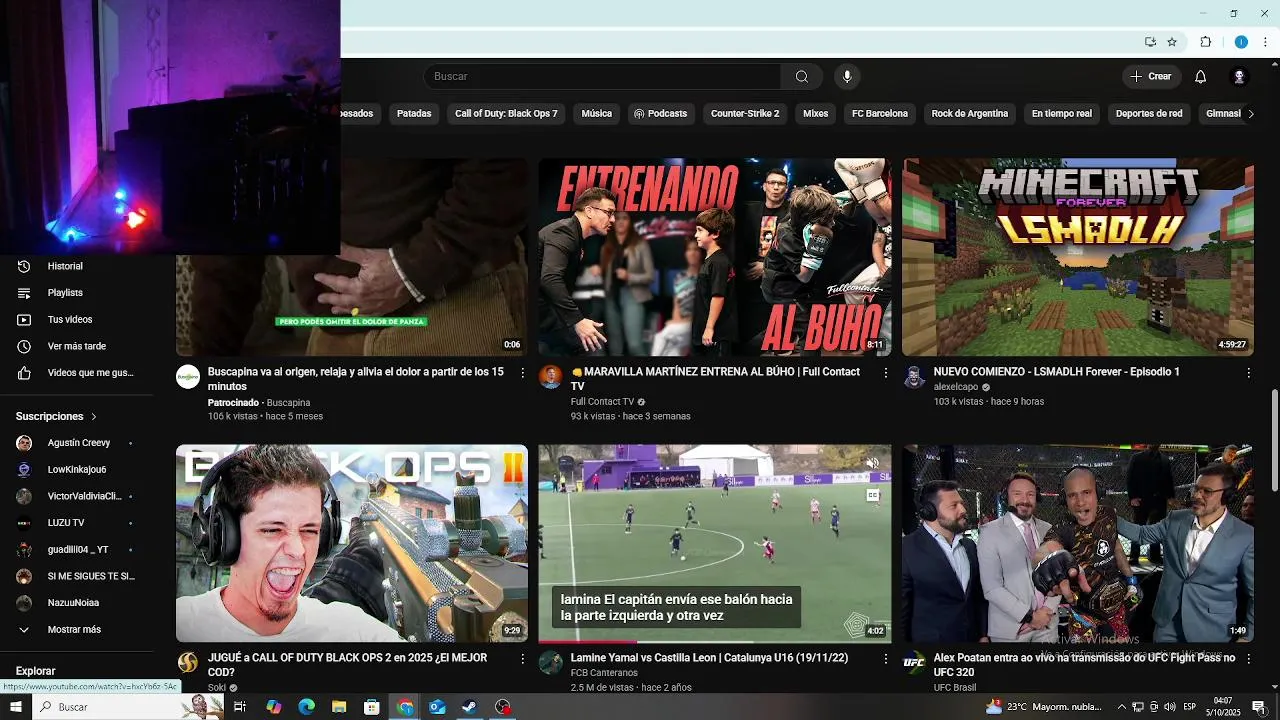Select the En tiempo real chip
Screen dimensions: 1280x720
pyautogui.click(x=1062, y=114)
